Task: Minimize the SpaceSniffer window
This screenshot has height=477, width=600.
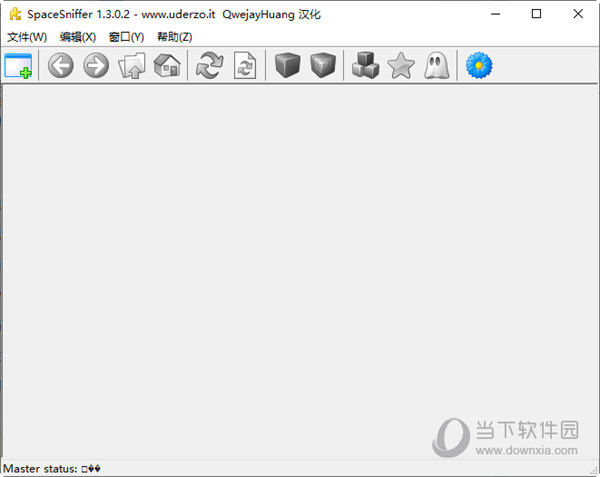Action: click(x=492, y=14)
